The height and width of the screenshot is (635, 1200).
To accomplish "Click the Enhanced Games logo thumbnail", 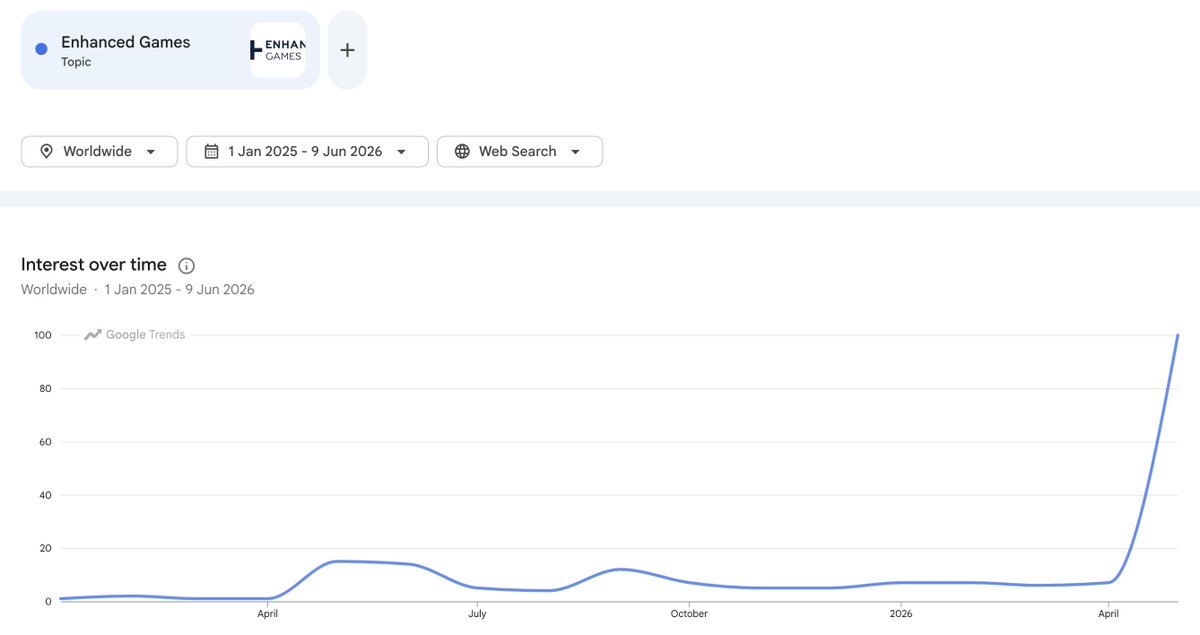I will (x=278, y=50).
